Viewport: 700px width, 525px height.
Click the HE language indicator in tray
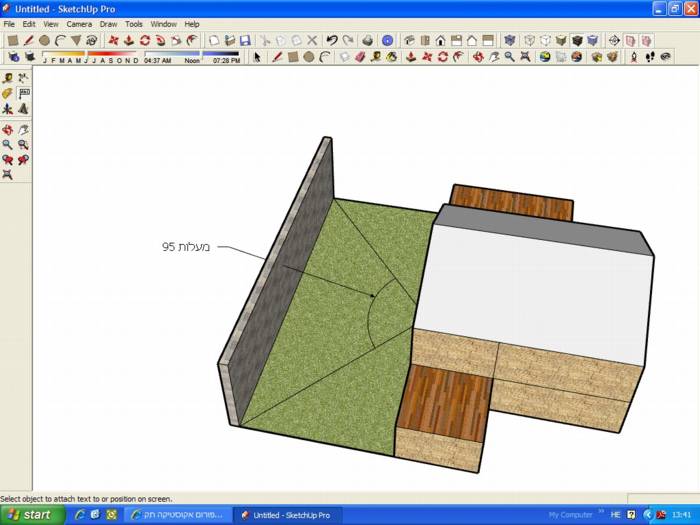615,515
